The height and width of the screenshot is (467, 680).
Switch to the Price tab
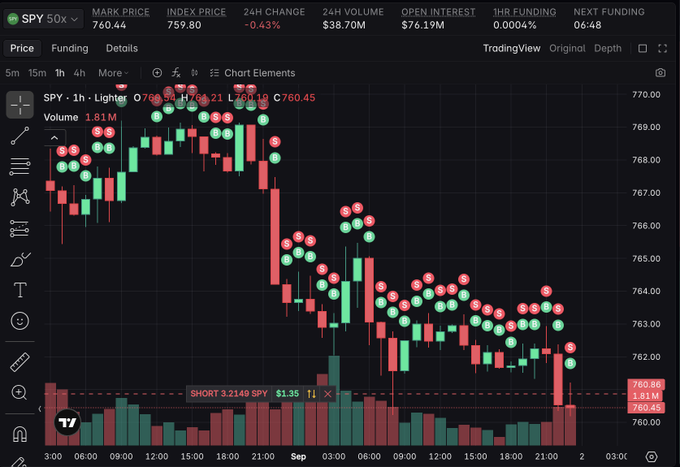pyautogui.click(x=22, y=48)
